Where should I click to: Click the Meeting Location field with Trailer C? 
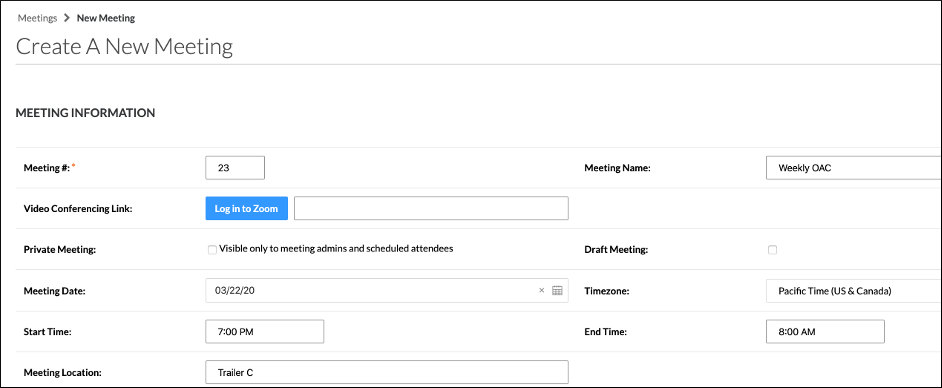pyautogui.click(x=387, y=372)
